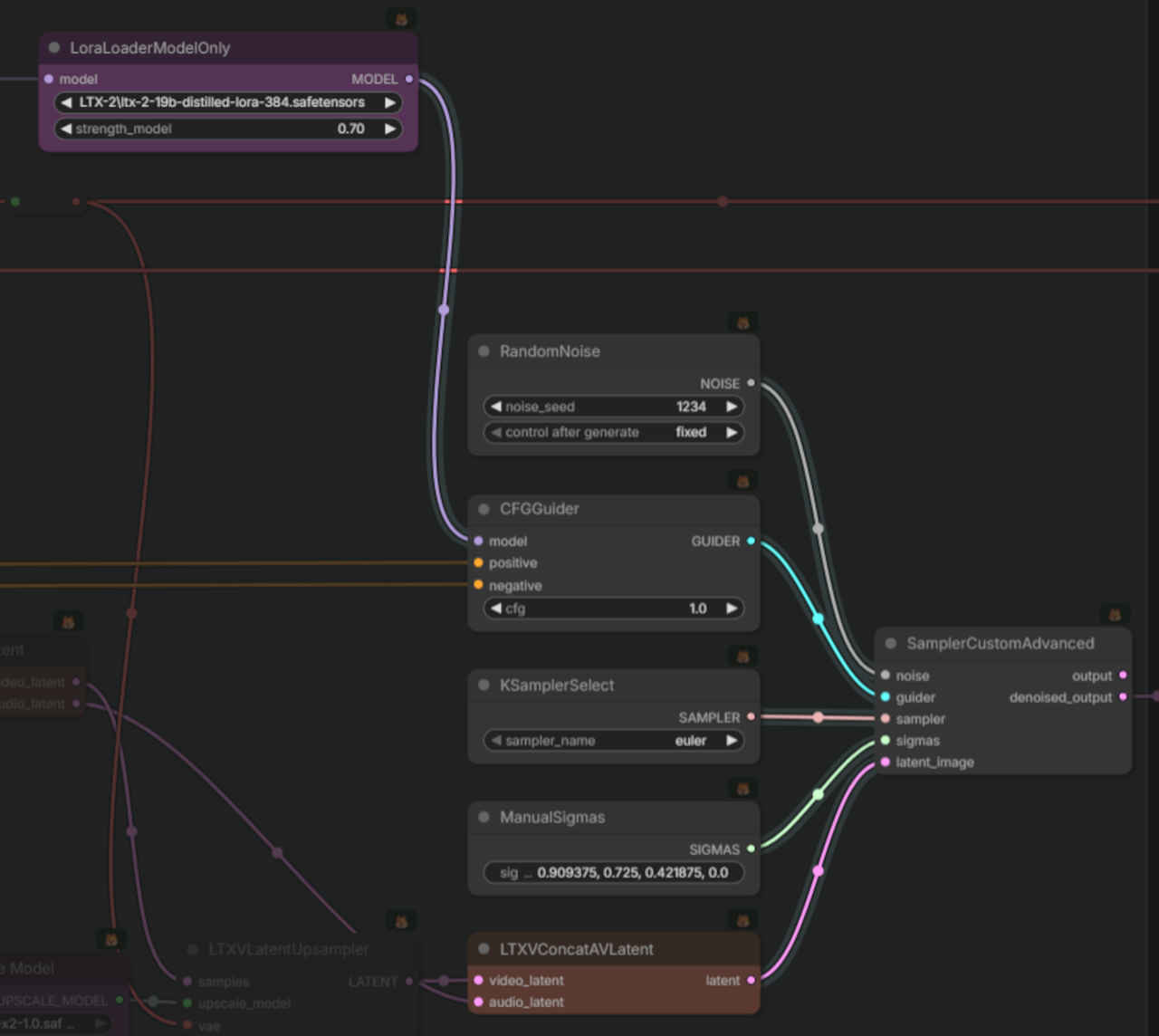
Task: Increase noise_seed with the right arrow
Action: click(x=732, y=407)
